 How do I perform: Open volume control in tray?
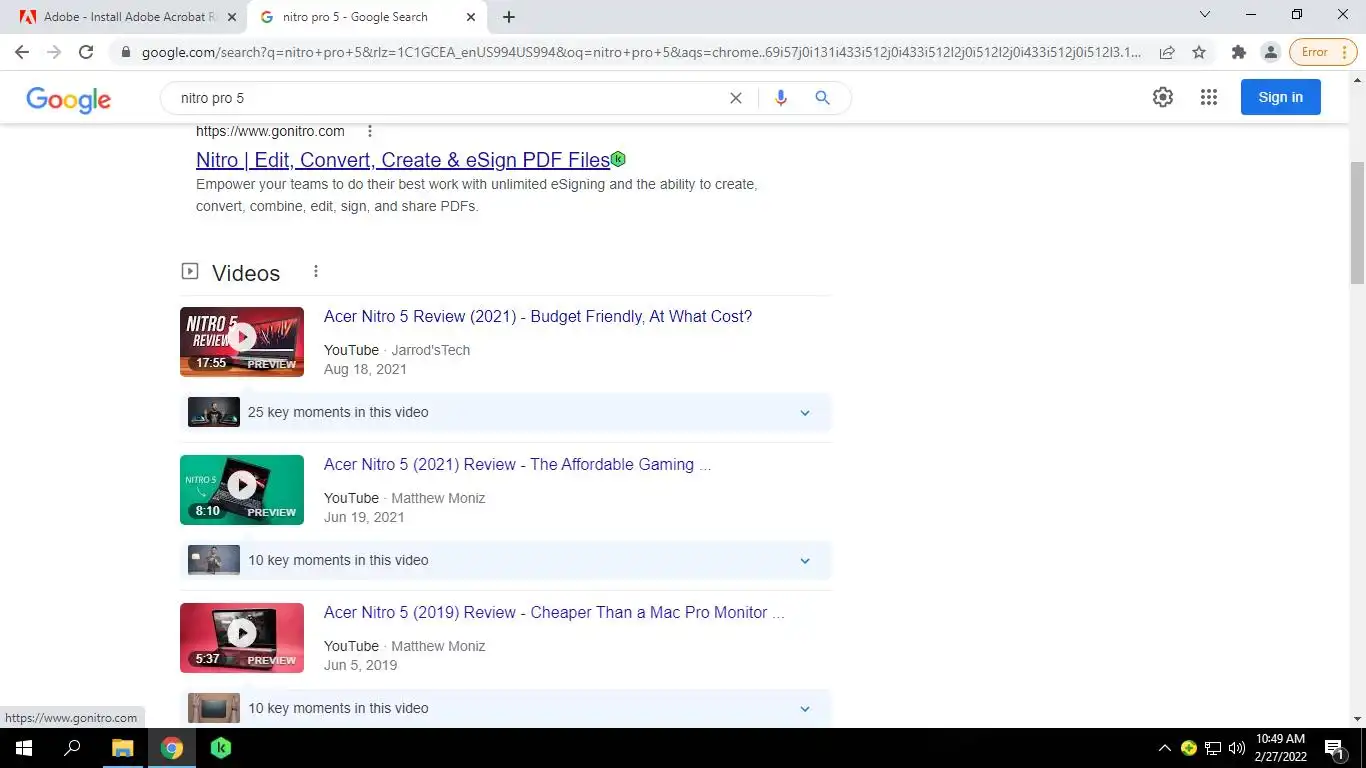coord(1237,748)
